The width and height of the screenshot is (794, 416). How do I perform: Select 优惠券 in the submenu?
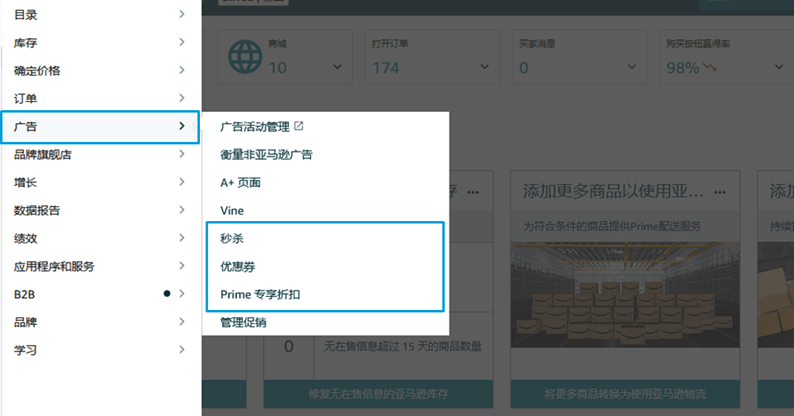click(238, 267)
